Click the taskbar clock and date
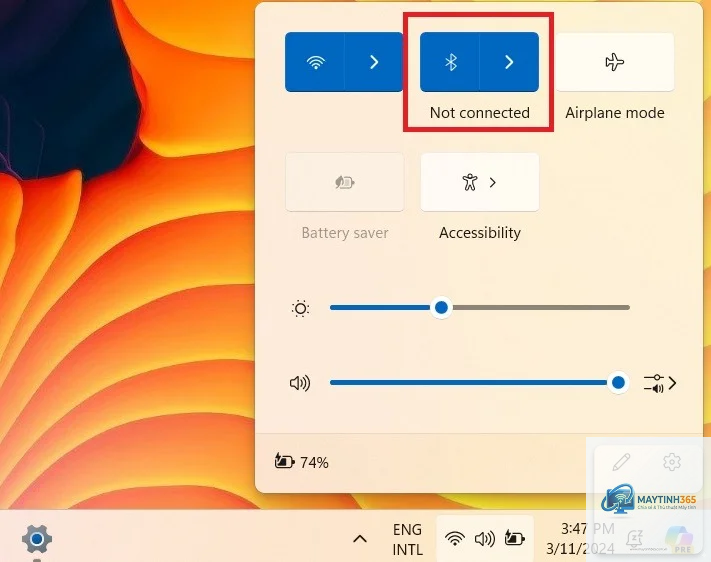711x562 pixels. 580,538
